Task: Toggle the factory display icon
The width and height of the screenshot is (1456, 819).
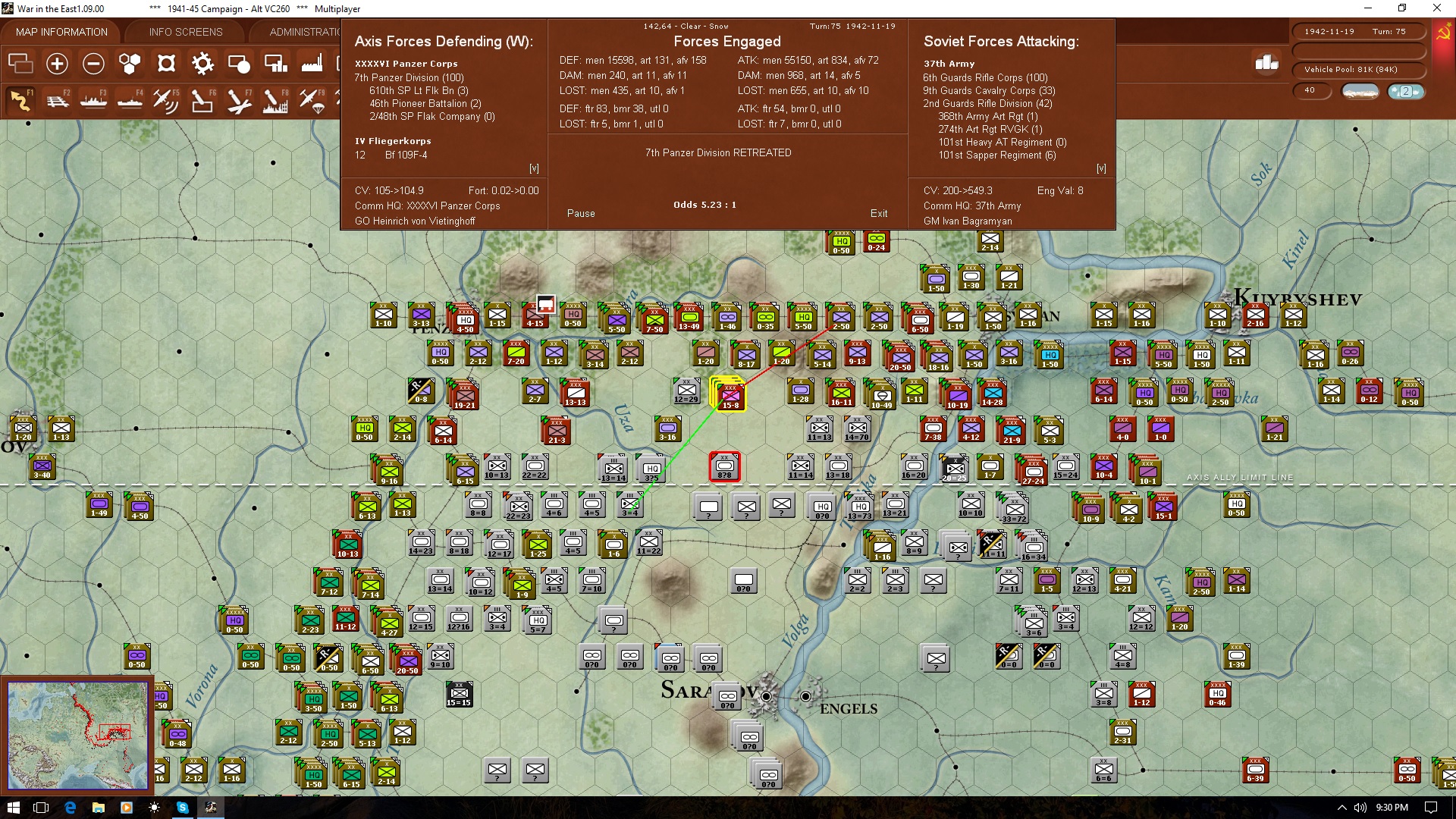Action: coord(312,64)
